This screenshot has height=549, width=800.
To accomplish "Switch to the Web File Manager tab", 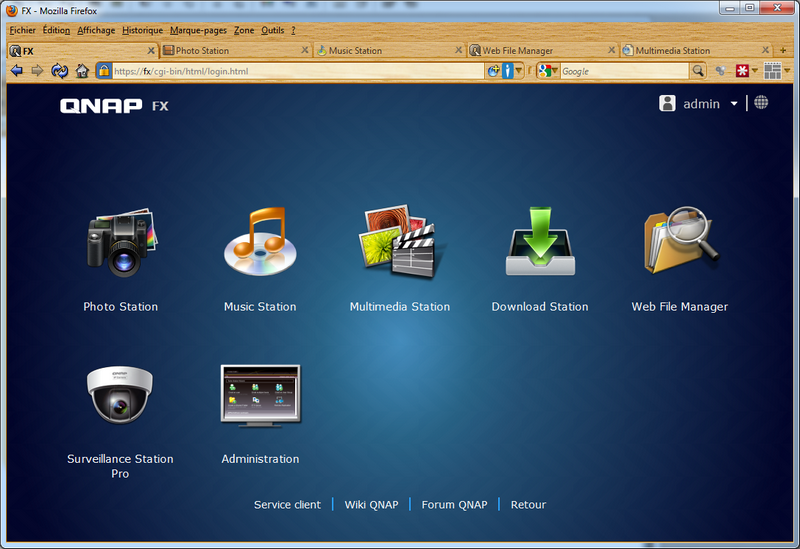I will (543, 51).
